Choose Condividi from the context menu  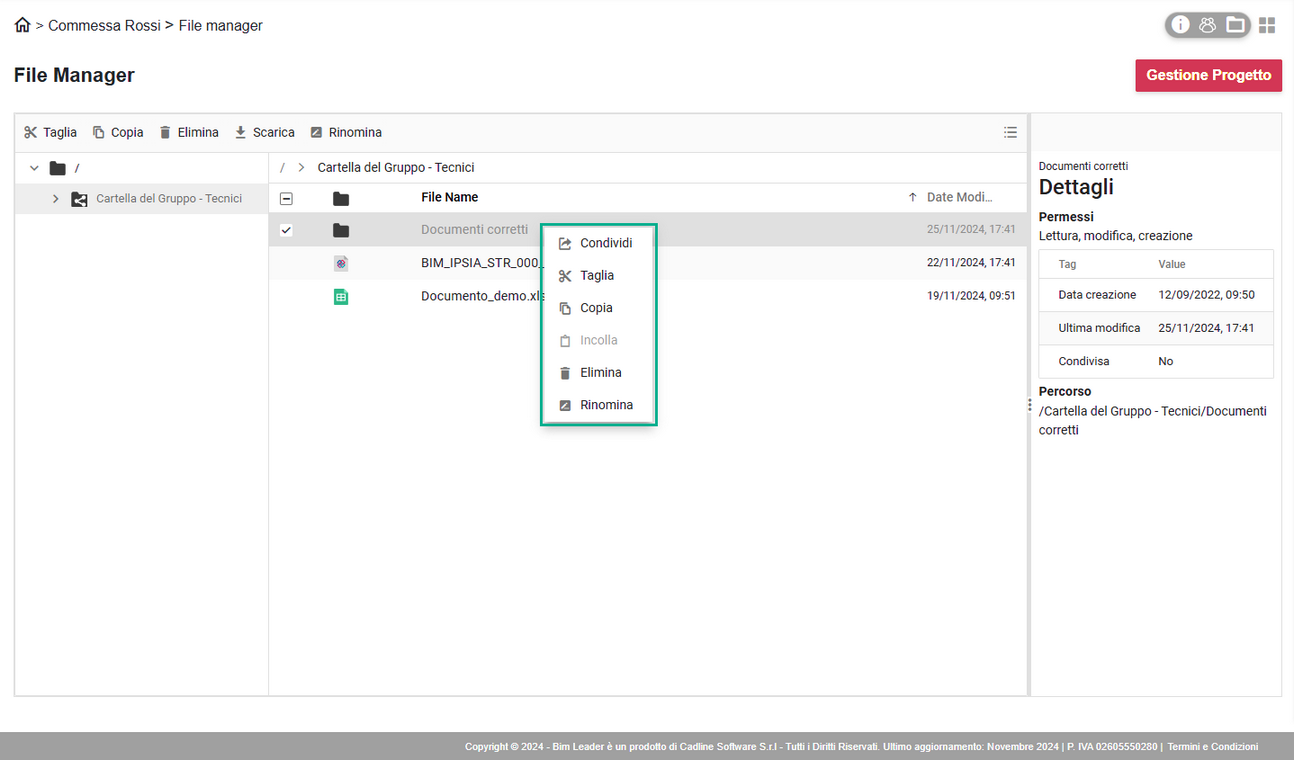[x=606, y=242]
